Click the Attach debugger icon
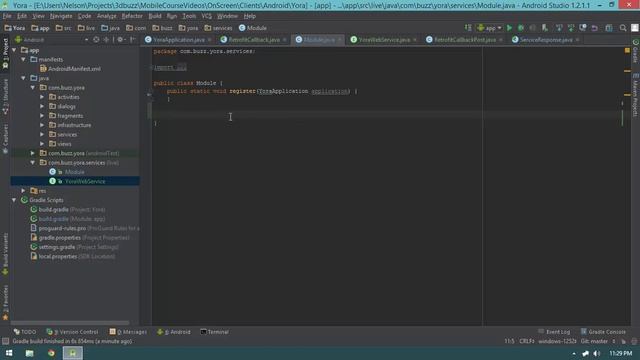The width and height of the screenshot is (640, 360). [544, 28]
